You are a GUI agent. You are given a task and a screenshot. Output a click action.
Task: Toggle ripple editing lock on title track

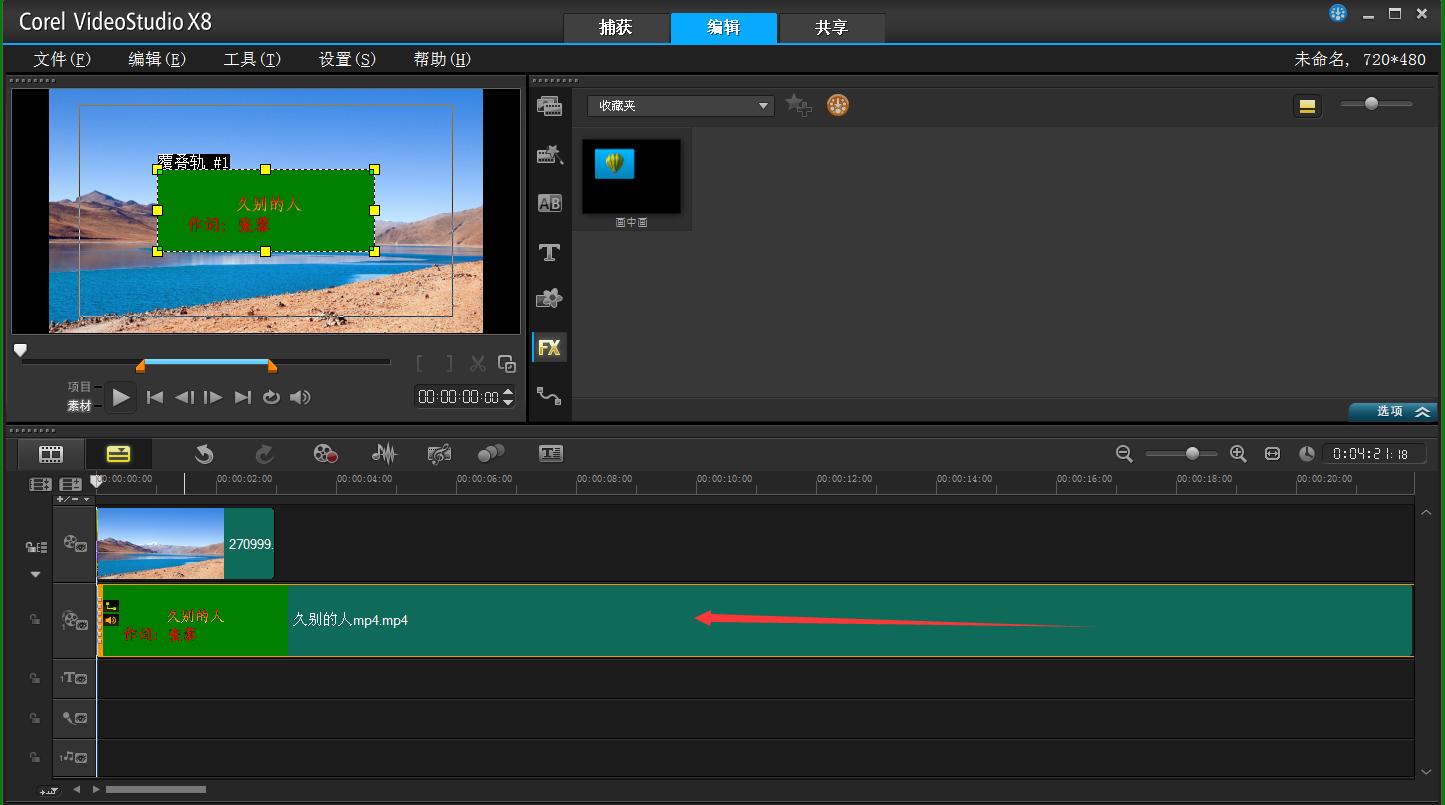pos(35,678)
